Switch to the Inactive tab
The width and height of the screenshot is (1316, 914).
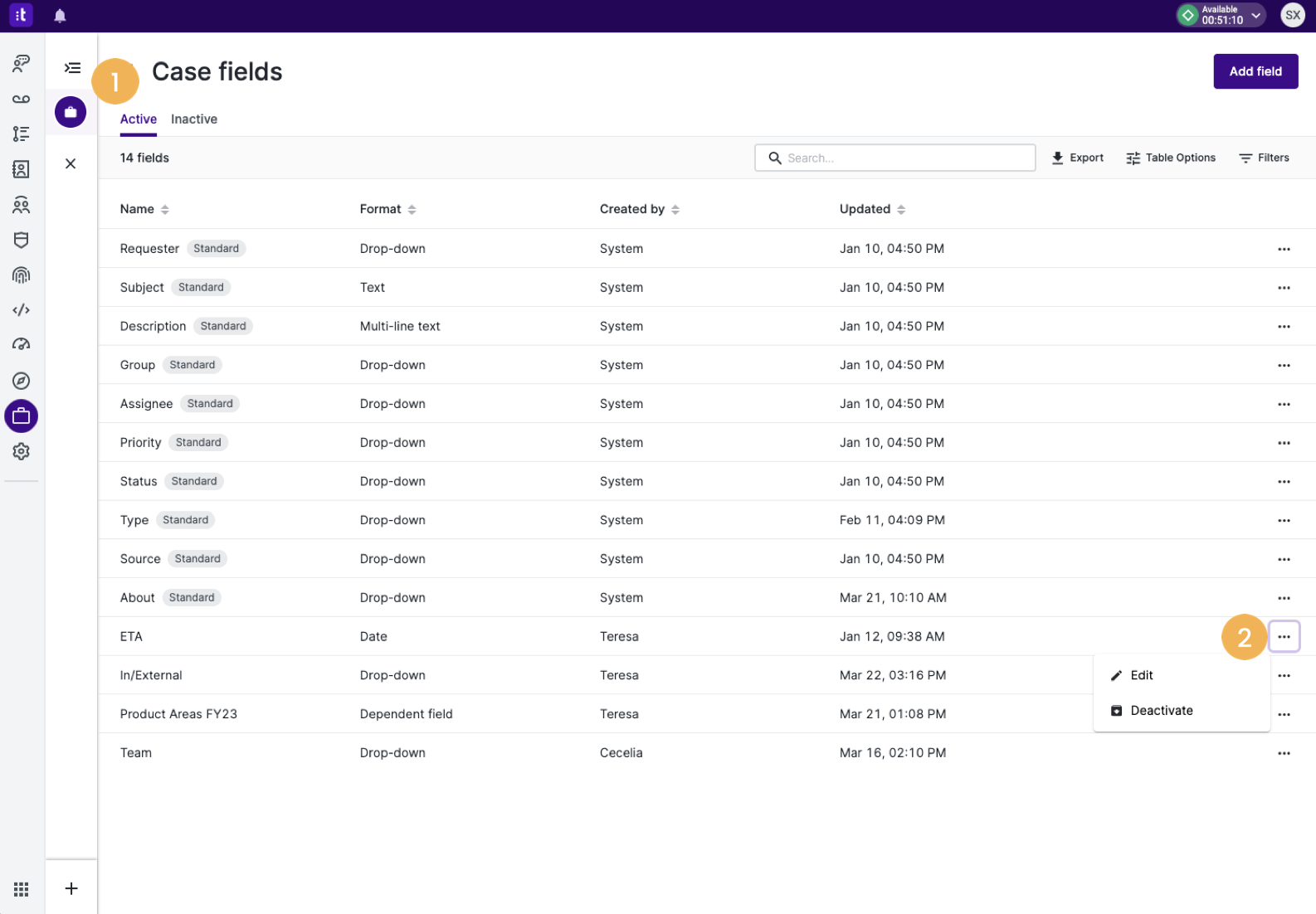point(194,119)
